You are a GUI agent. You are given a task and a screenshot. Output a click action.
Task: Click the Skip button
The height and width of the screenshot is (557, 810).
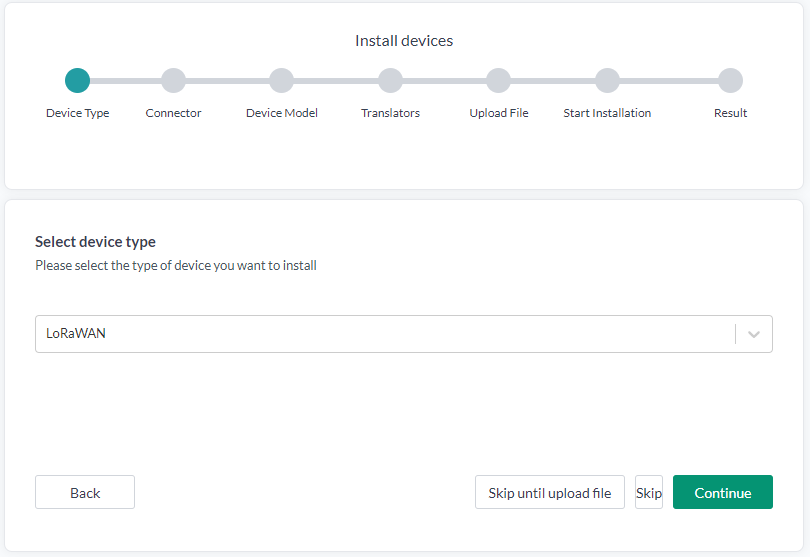pyautogui.click(x=649, y=492)
